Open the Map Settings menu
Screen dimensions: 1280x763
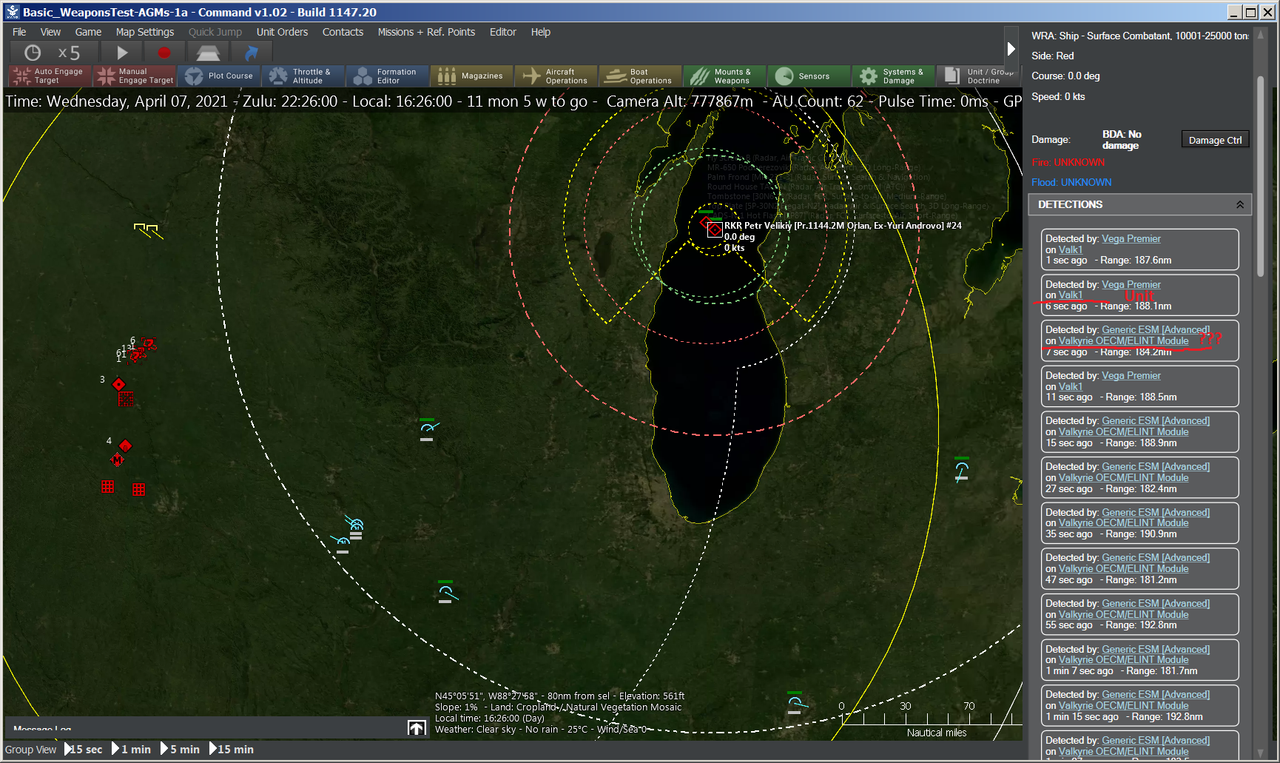click(145, 32)
